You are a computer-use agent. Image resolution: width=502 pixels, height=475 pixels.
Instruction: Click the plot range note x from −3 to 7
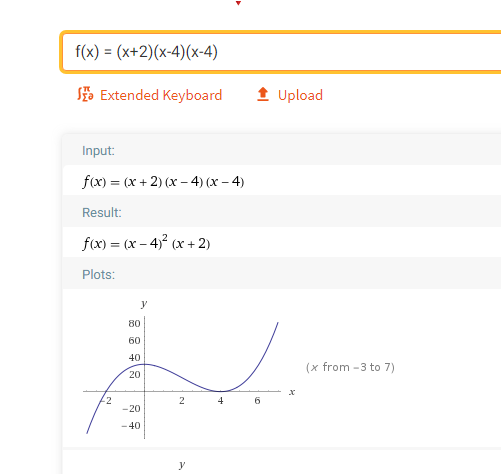pos(350,367)
